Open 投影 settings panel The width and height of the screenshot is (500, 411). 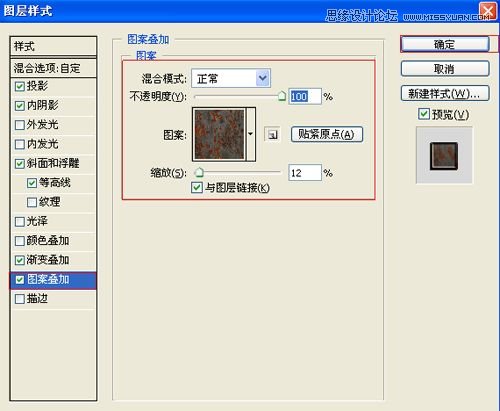(37, 86)
